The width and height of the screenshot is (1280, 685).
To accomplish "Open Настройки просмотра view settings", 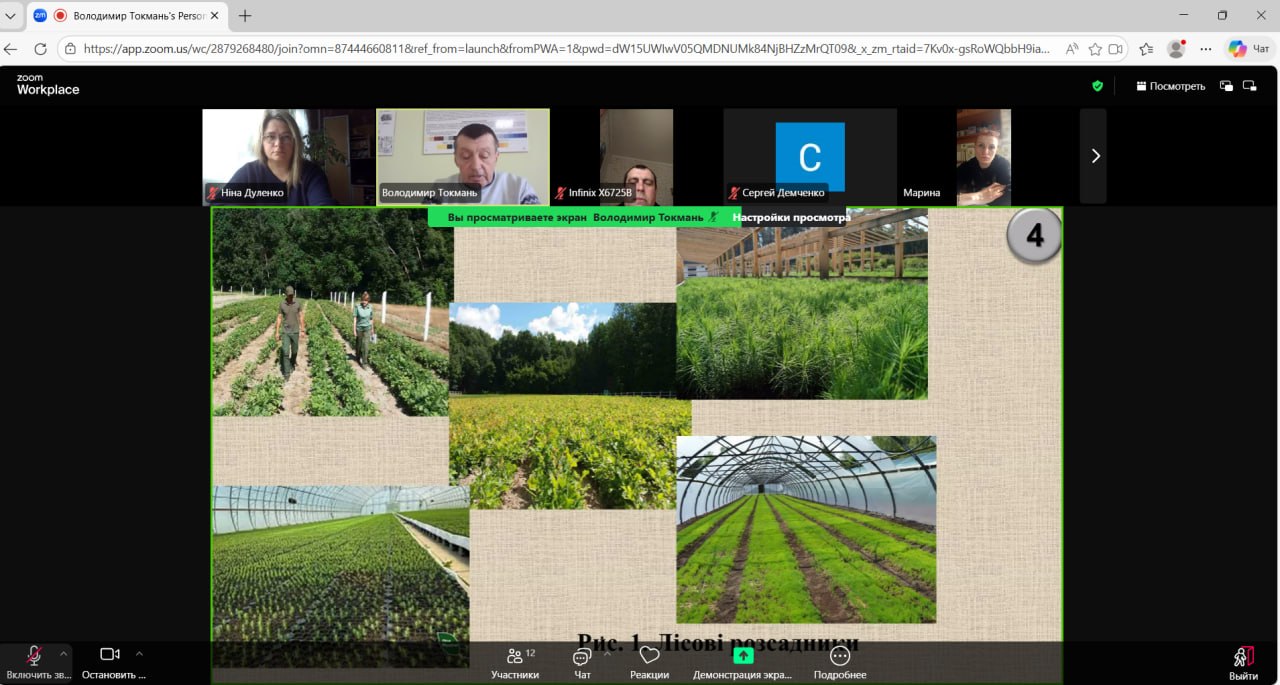I will (791, 217).
